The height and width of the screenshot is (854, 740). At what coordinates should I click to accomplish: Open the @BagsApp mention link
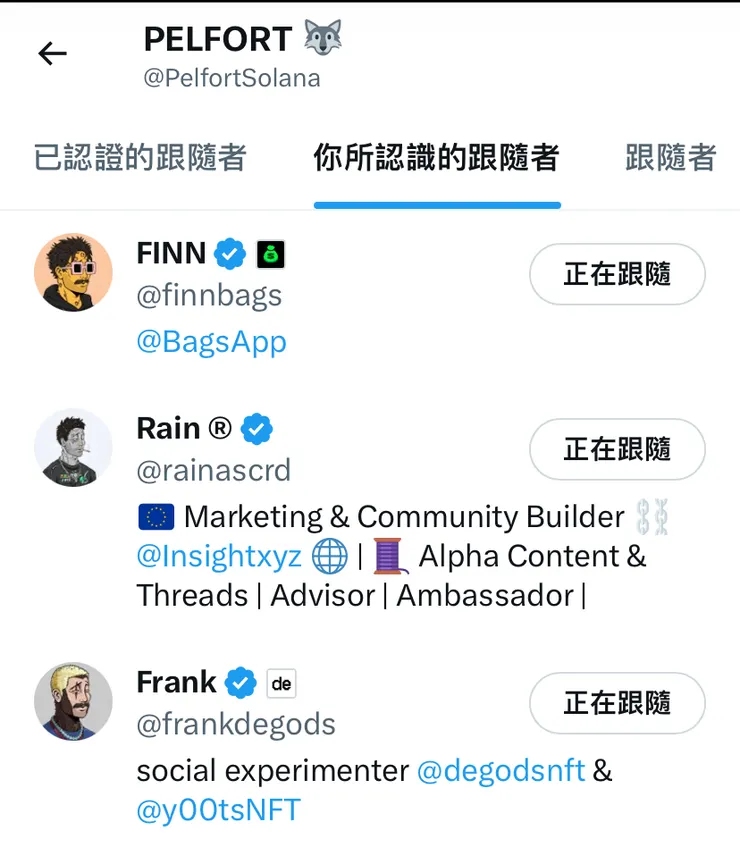pyautogui.click(x=211, y=341)
